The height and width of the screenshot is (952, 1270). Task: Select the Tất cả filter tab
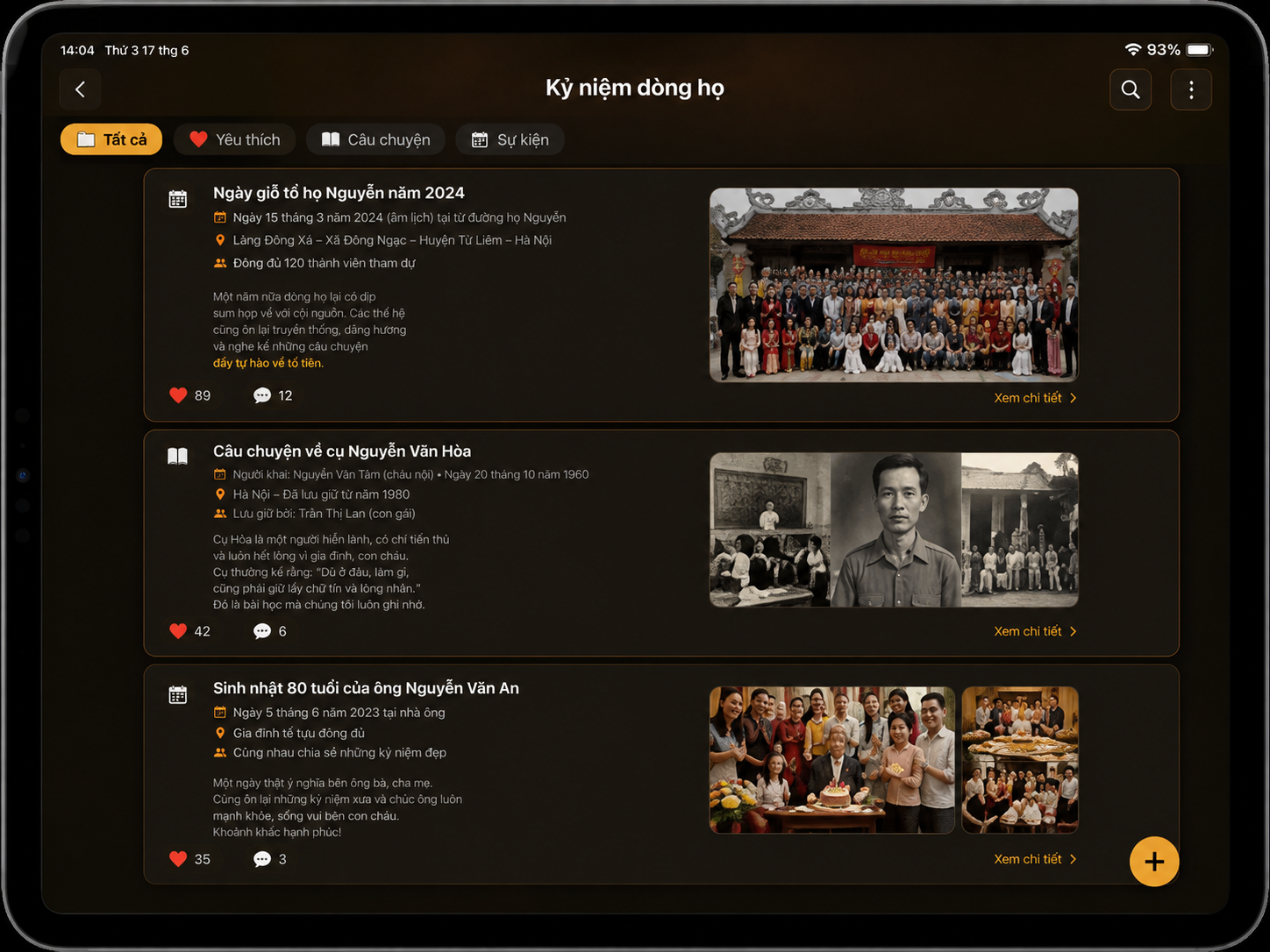click(x=111, y=139)
